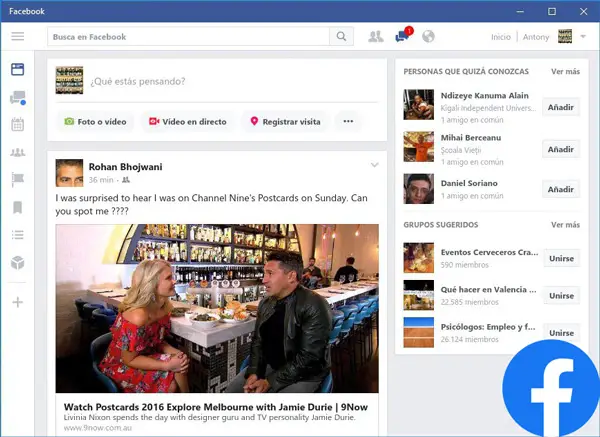This screenshot has height=437, width=600.
Task: Open more composer options (three dots)
Action: click(348, 121)
